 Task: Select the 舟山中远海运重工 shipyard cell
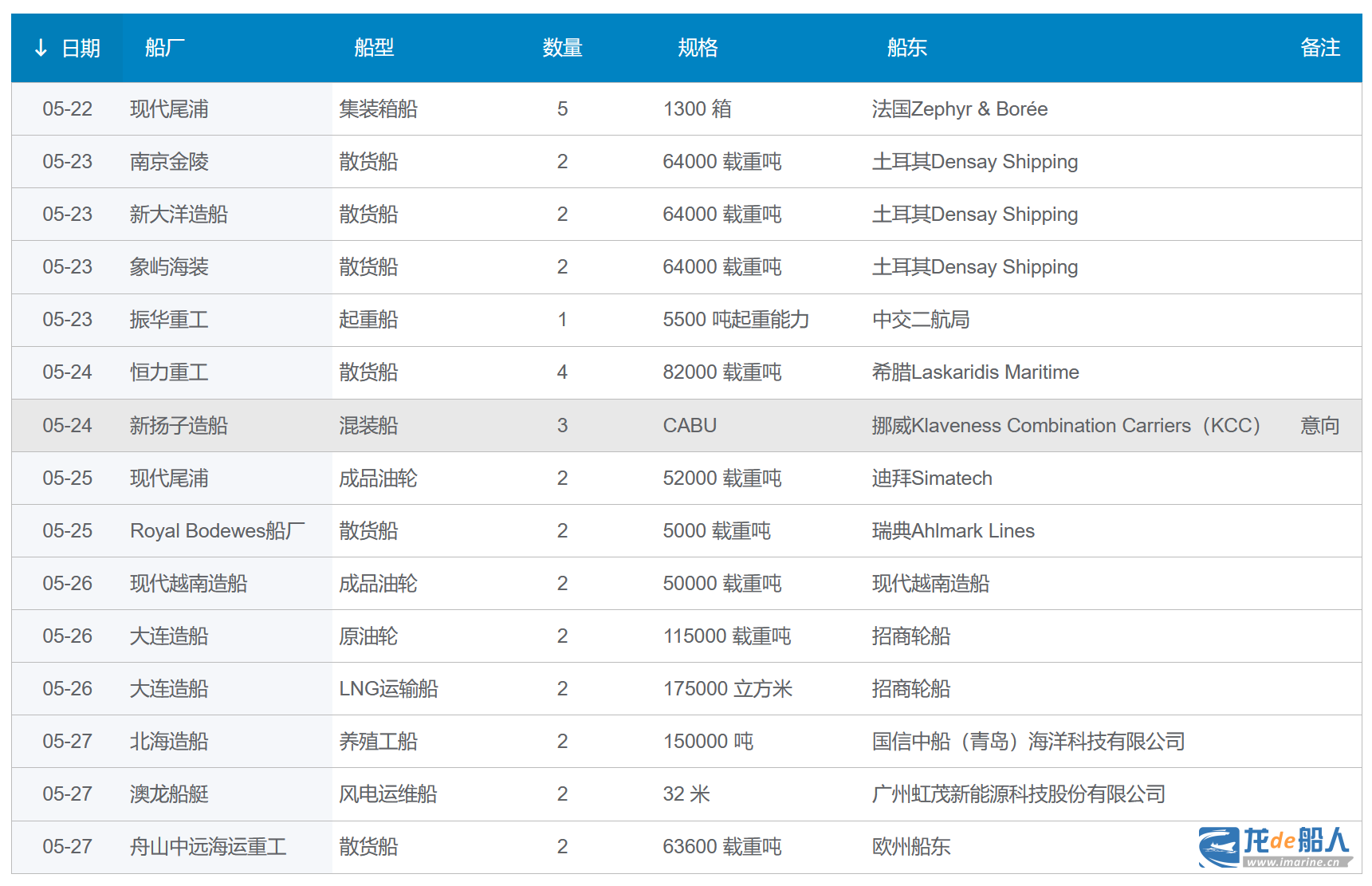[x=208, y=847]
